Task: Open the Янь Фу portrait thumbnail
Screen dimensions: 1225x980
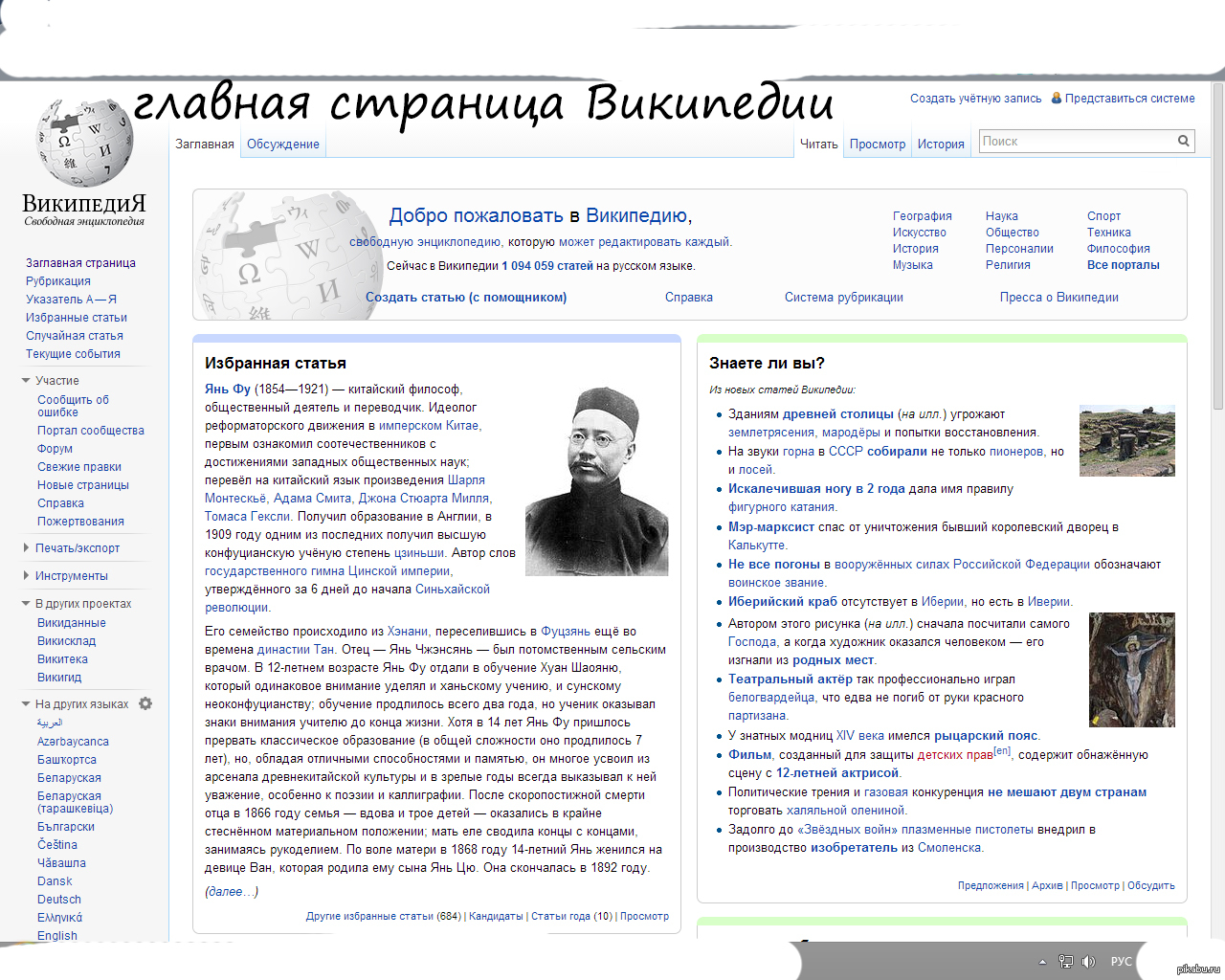Action: [597, 480]
